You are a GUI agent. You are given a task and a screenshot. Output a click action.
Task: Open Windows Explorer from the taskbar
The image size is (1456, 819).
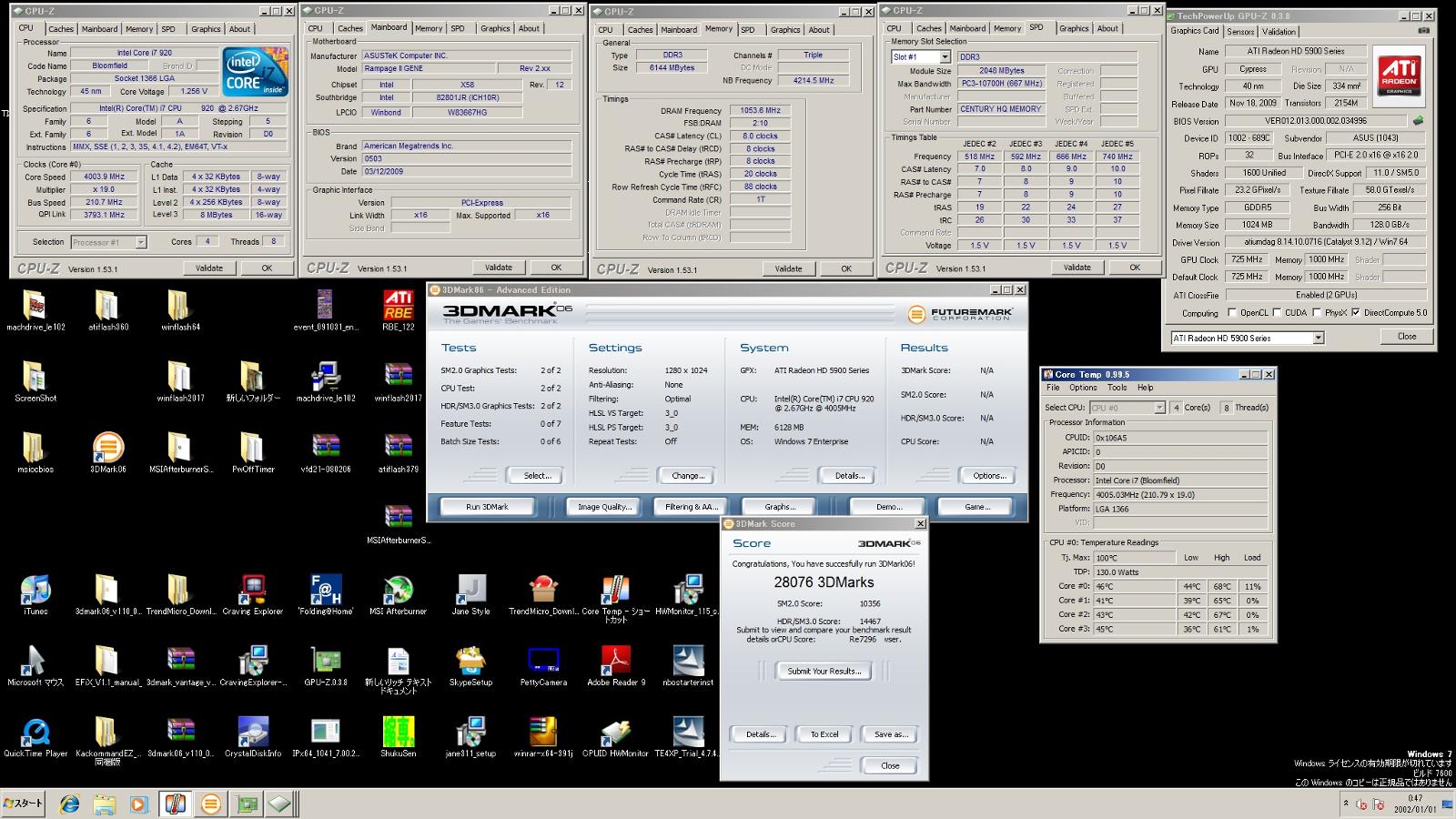104,804
